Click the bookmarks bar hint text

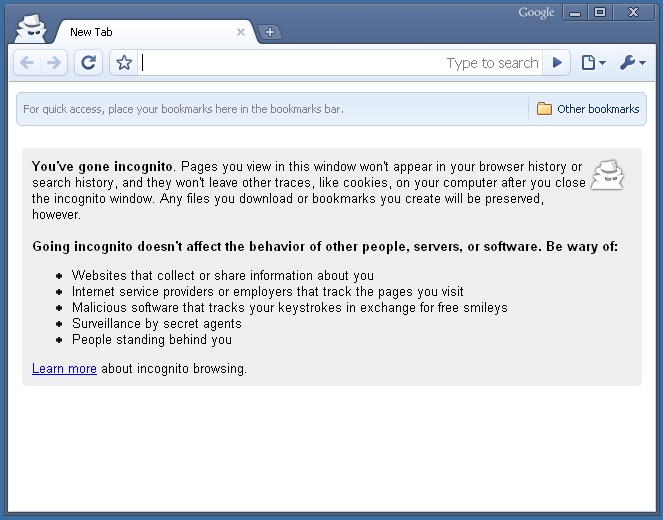tap(184, 109)
